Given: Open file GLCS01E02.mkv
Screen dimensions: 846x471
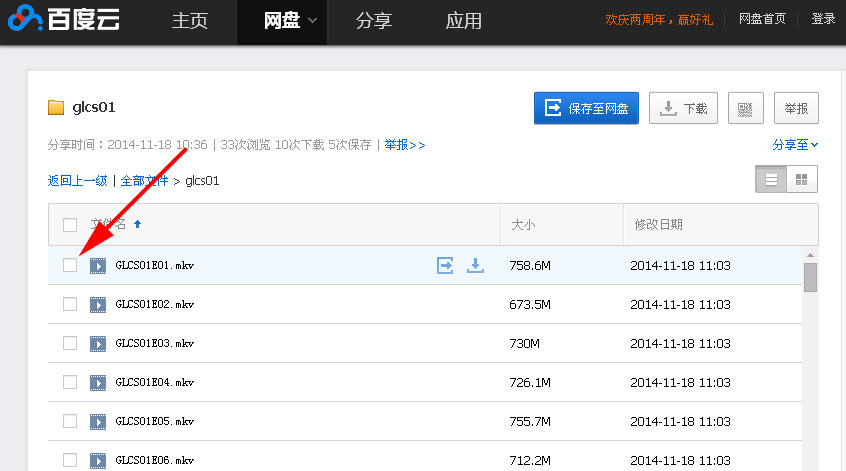Looking at the screenshot, I should 154,304.
